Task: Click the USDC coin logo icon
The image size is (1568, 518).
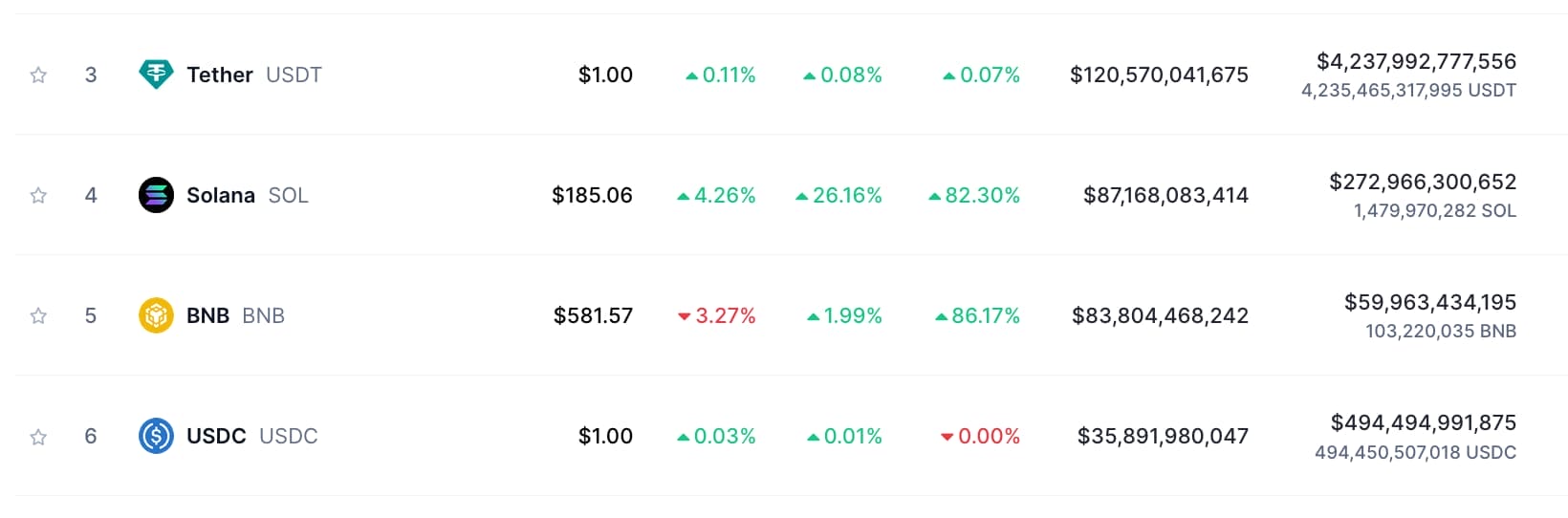Action: pyautogui.click(x=156, y=436)
